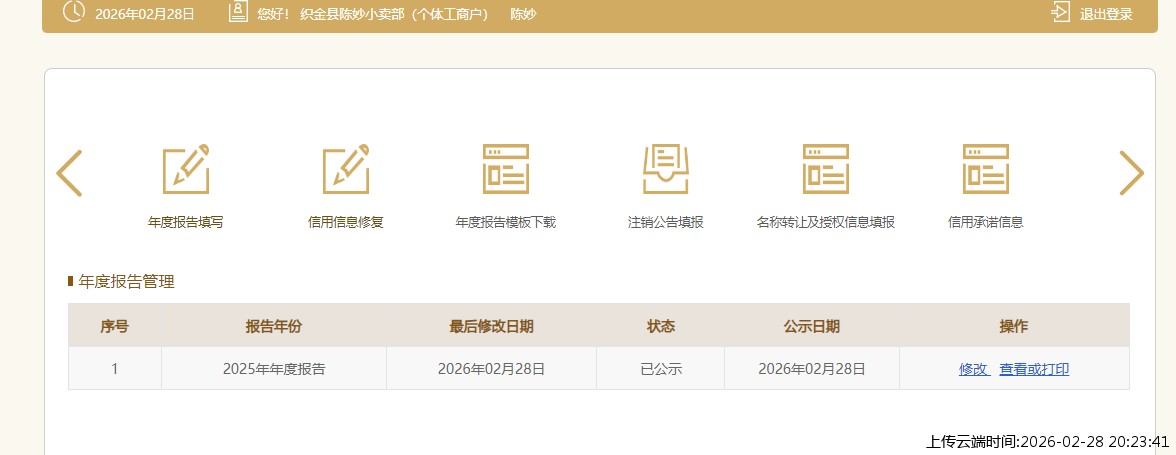Open the 查看或打印 link
Viewport: 1176px width, 455px height.
(1034, 369)
